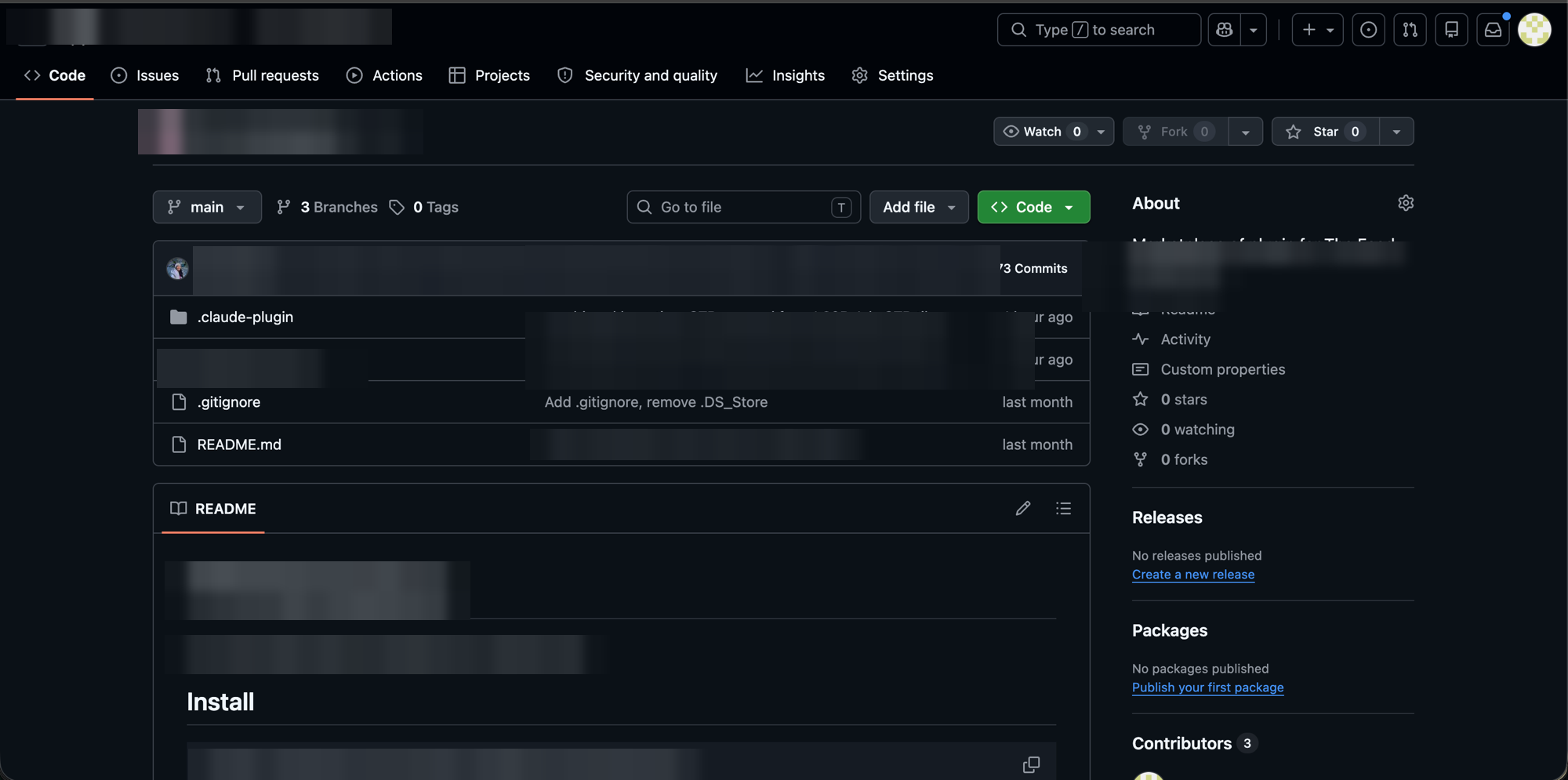Open the .gitignore file
The width and height of the screenshot is (1568, 780).
(x=228, y=402)
